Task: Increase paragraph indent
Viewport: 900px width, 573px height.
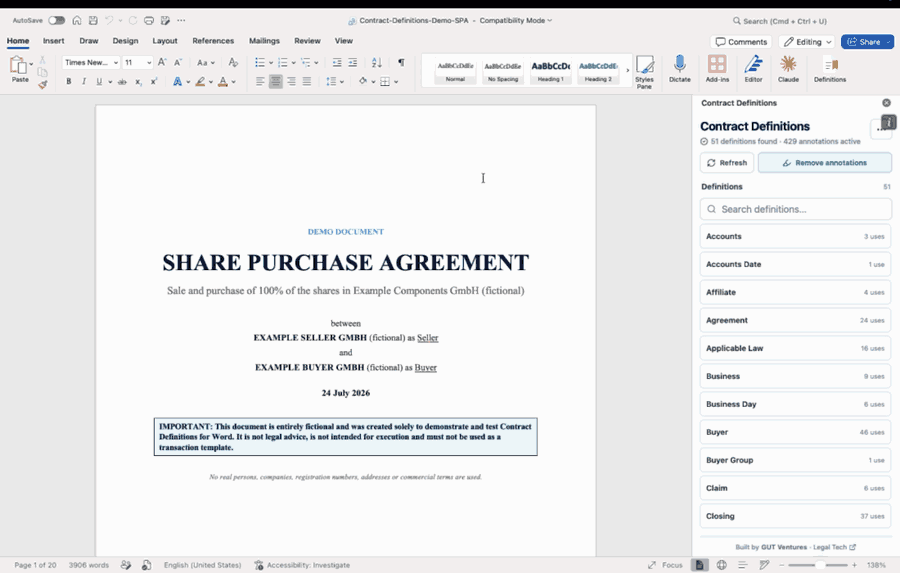Action: 352,62
